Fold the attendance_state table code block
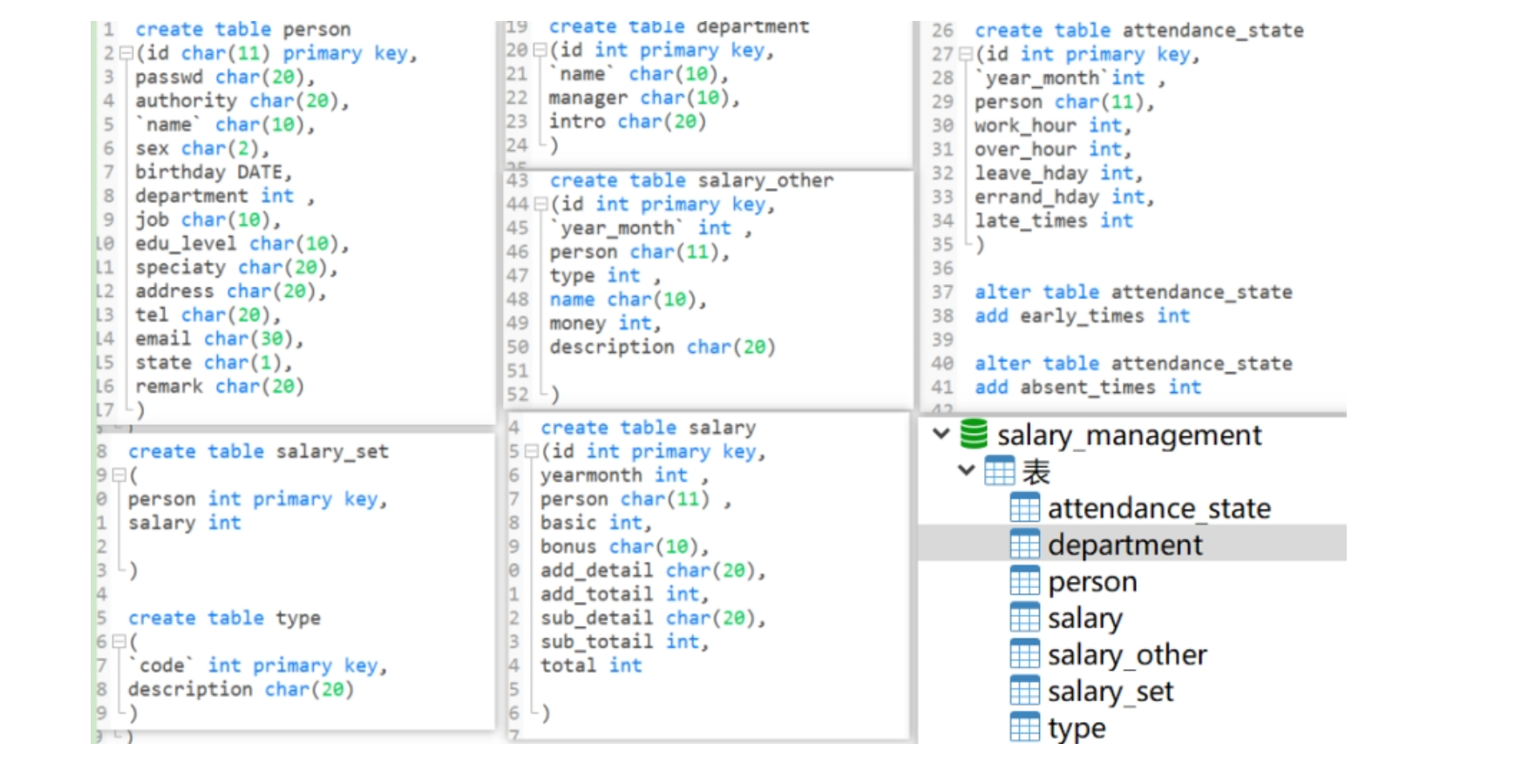The height and width of the screenshot is (784, 1535). point(965,54)
